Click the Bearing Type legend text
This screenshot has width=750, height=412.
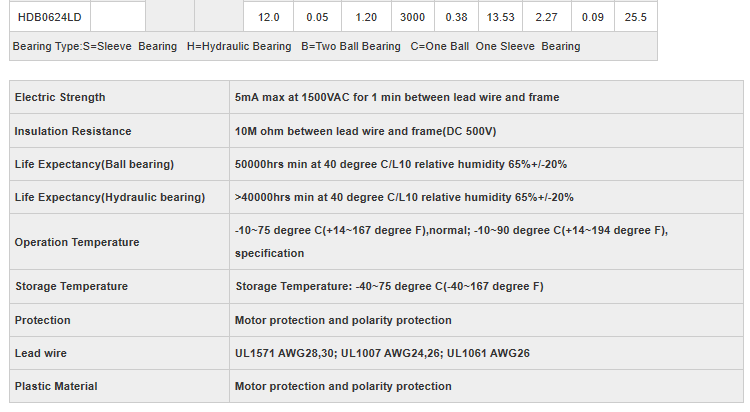[296, 46]
